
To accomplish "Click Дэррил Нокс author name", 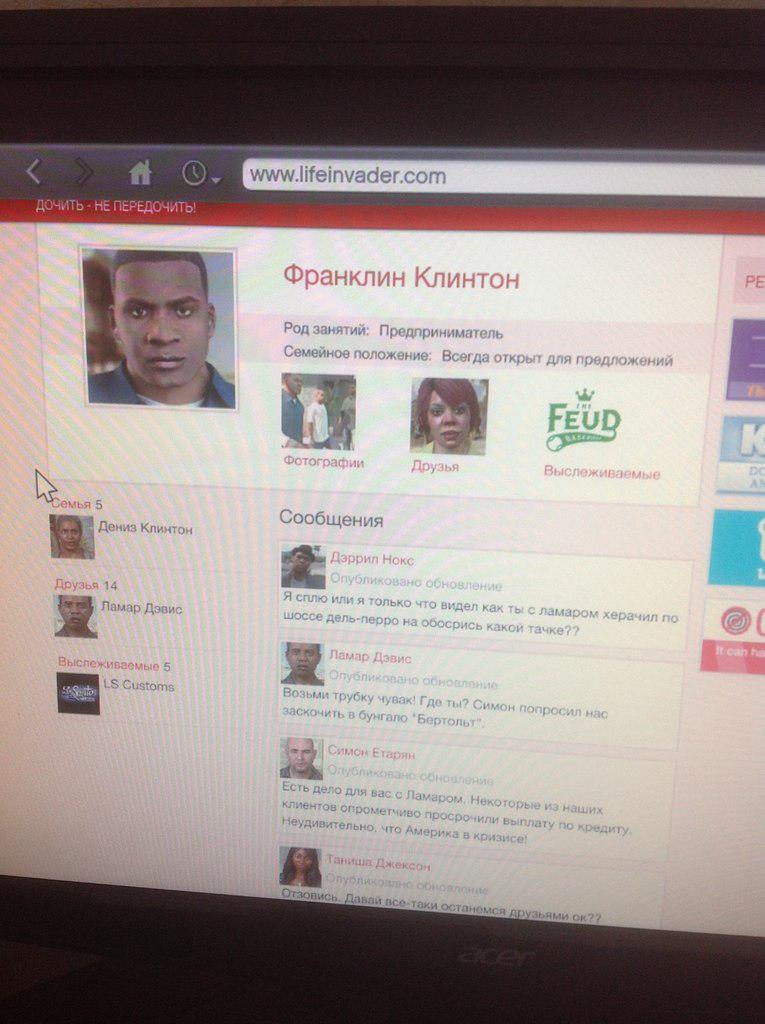I will (372, 559).
